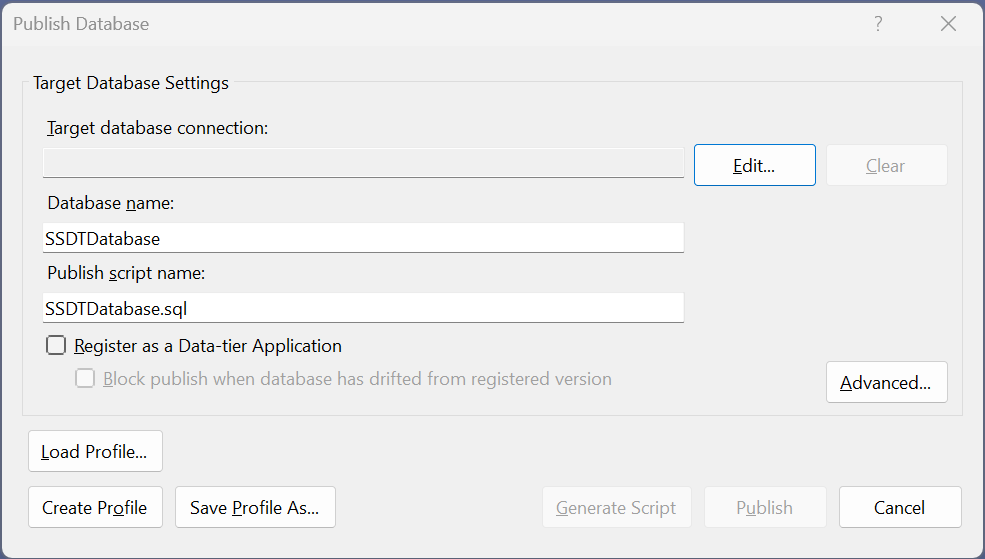Cancel the publish dialog
985x559 pixels.
[x=899, y=508]
